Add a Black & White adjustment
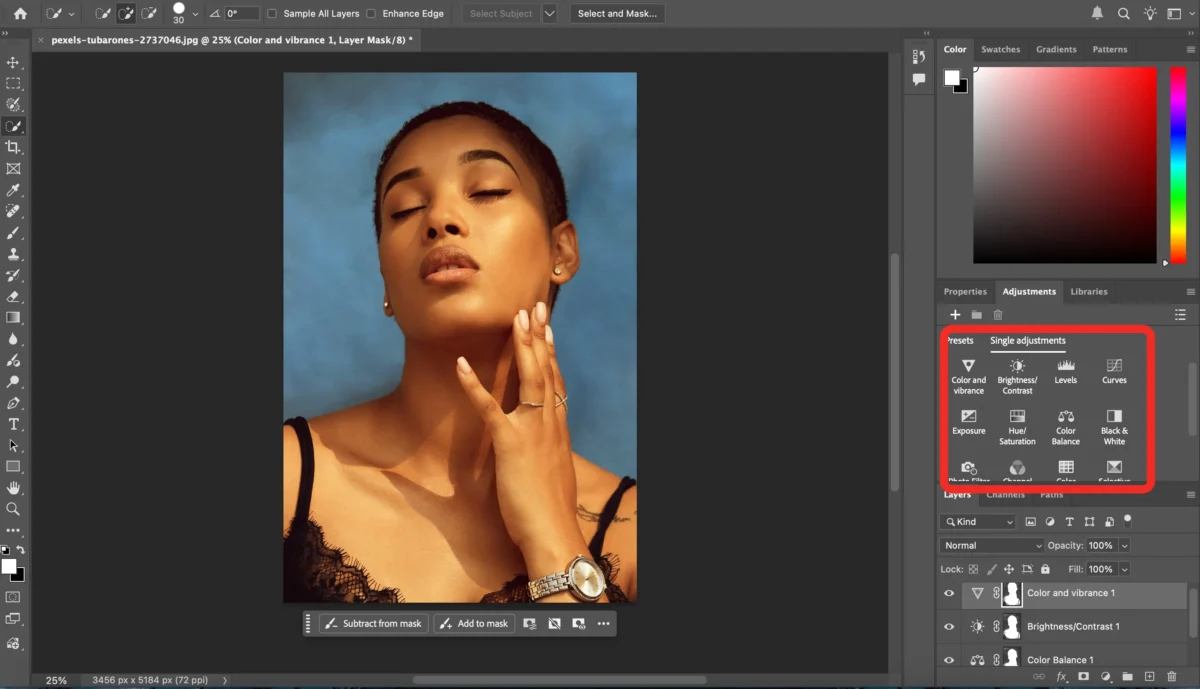This screenshot has width=1200, height=689. pos(1114,427)
